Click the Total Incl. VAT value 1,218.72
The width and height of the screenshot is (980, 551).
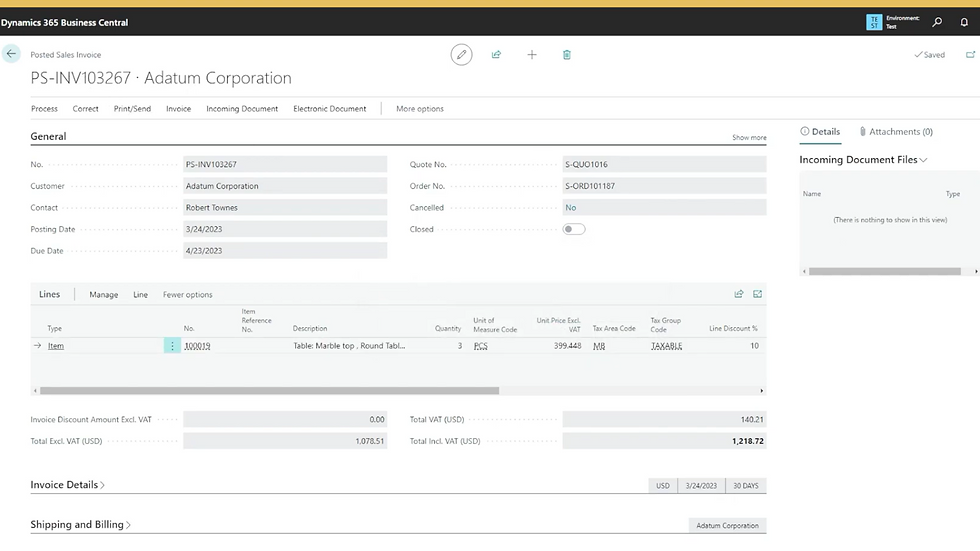coord(664,441)
